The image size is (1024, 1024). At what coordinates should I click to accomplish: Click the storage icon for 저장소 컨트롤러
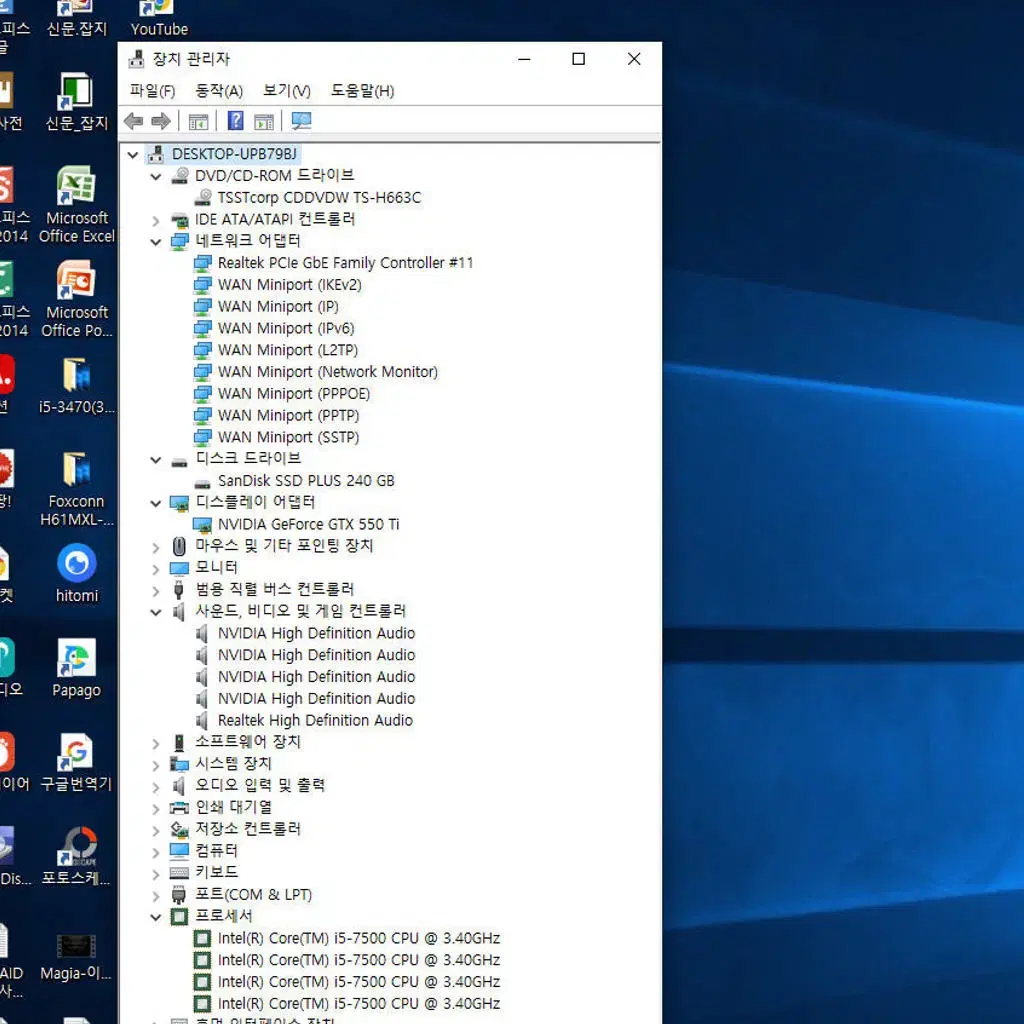pos(180,829)
